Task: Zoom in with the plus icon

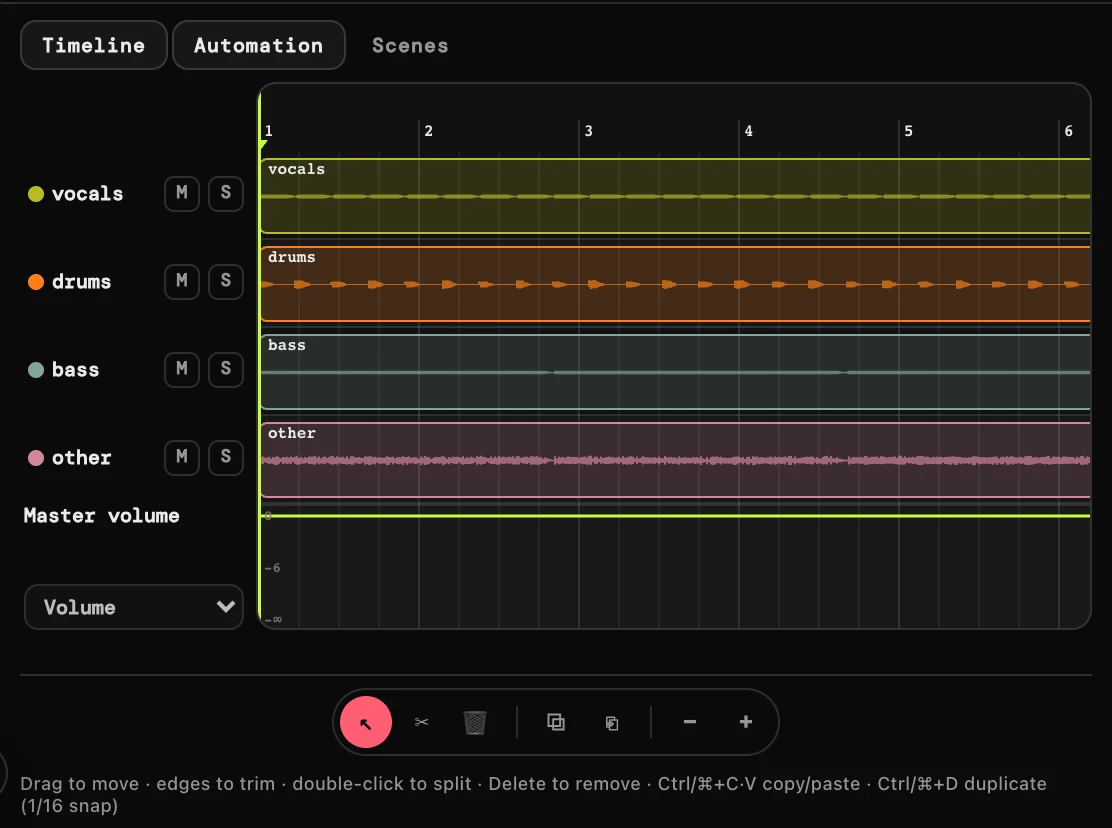Action: (745, 722)
